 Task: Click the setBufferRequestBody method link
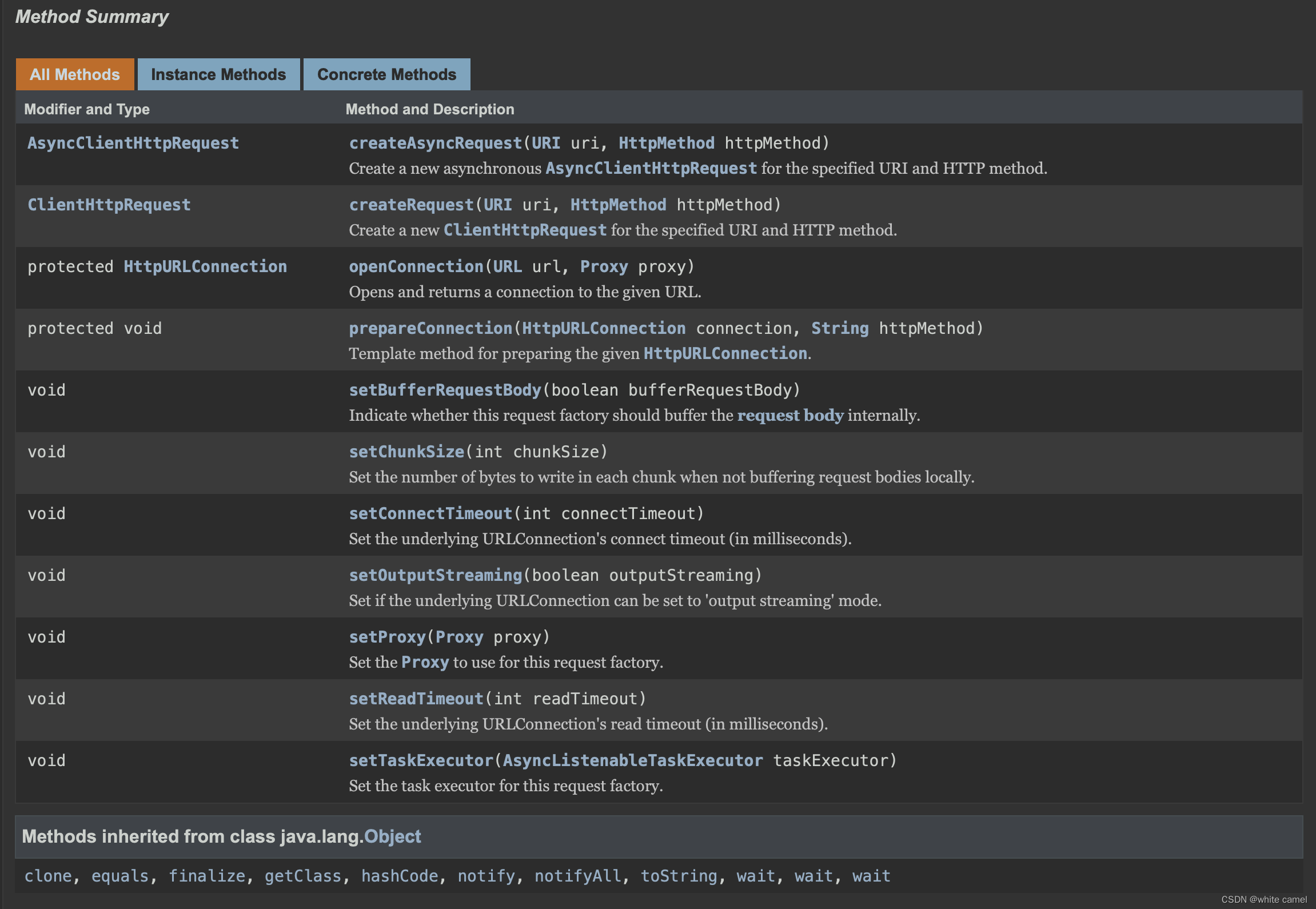(x=445, y=390)
